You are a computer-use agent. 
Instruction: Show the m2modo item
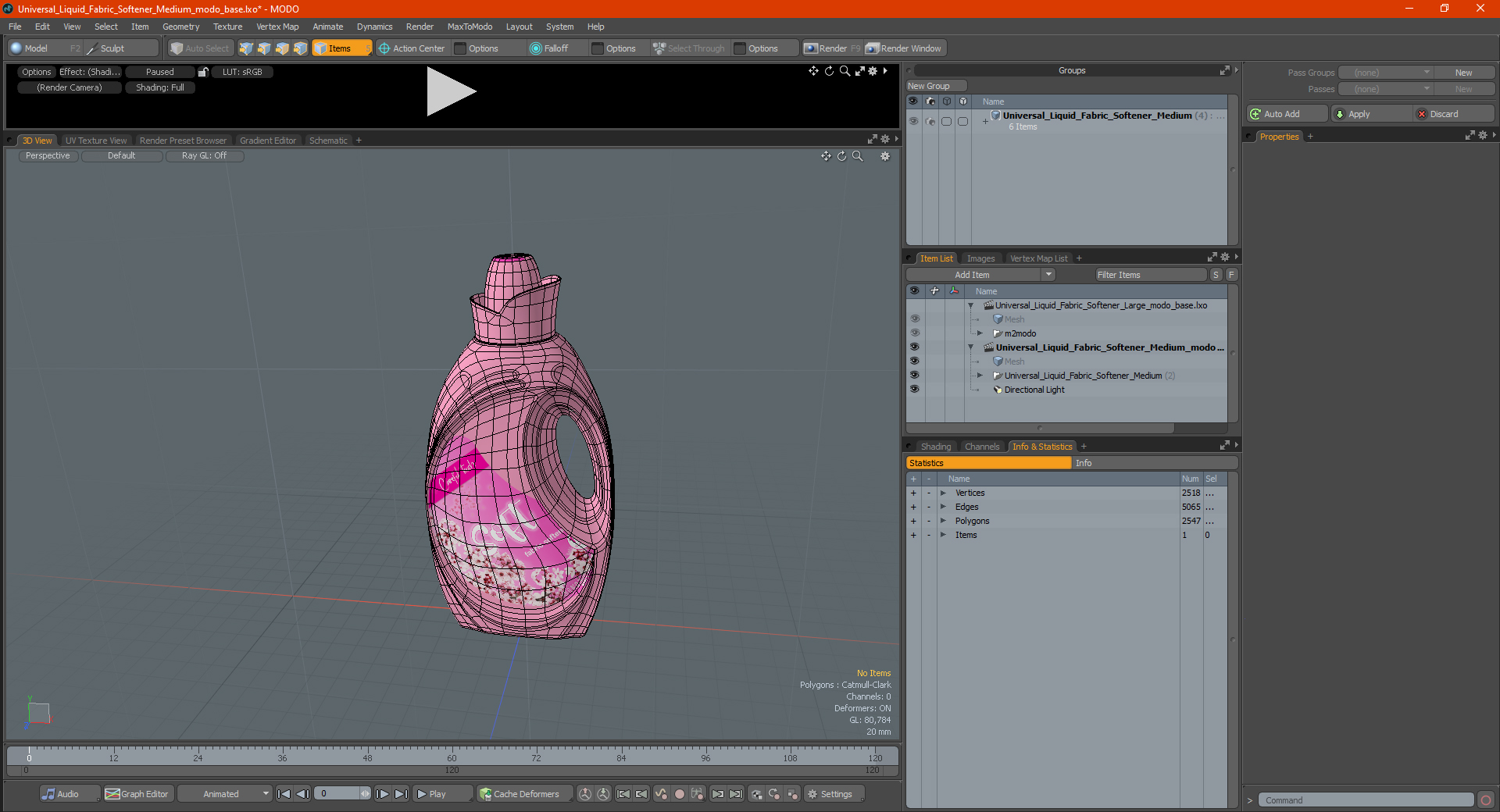tap(914, 333)
